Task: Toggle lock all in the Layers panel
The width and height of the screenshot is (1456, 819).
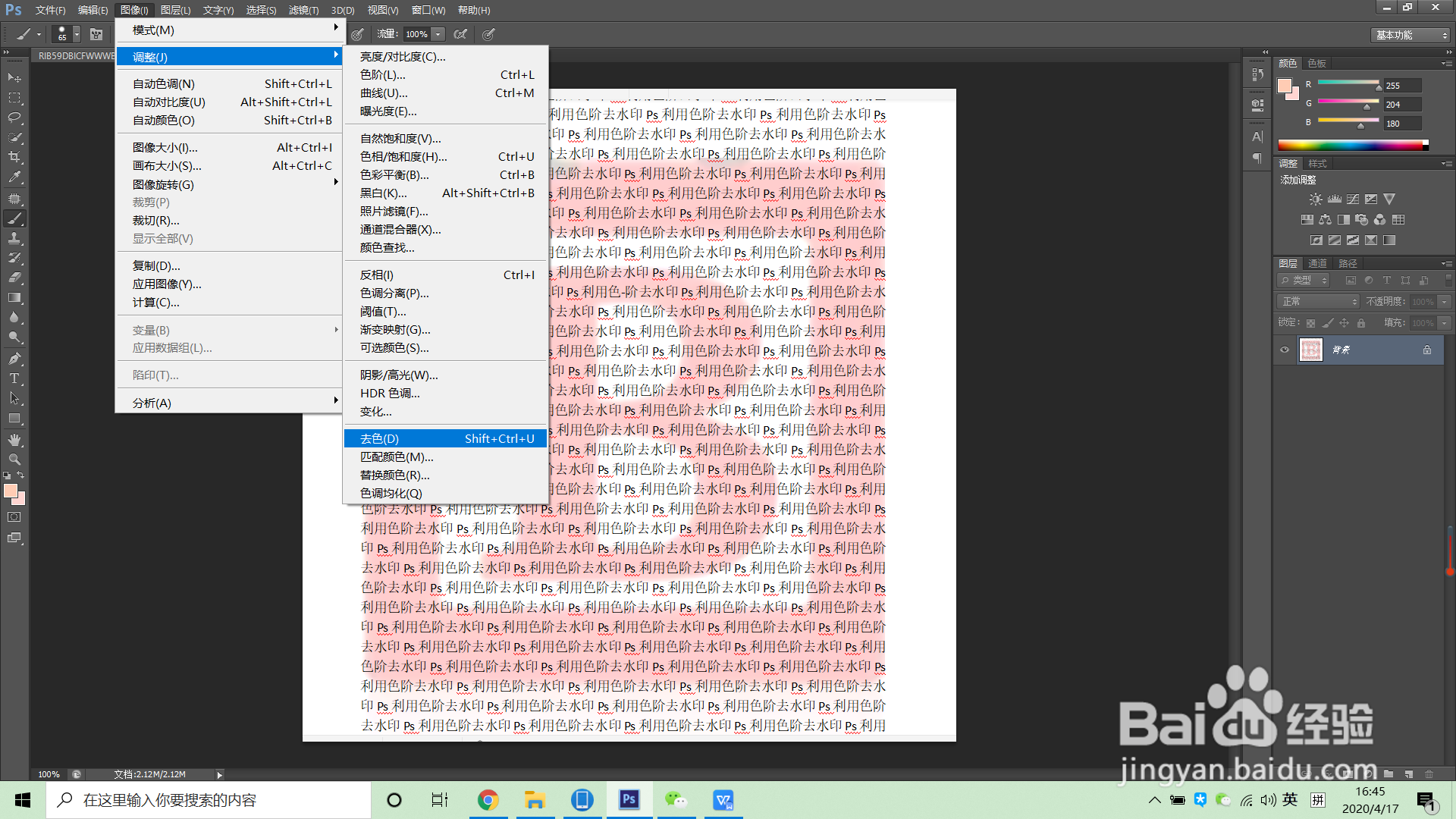Action: coord(1361,323)
